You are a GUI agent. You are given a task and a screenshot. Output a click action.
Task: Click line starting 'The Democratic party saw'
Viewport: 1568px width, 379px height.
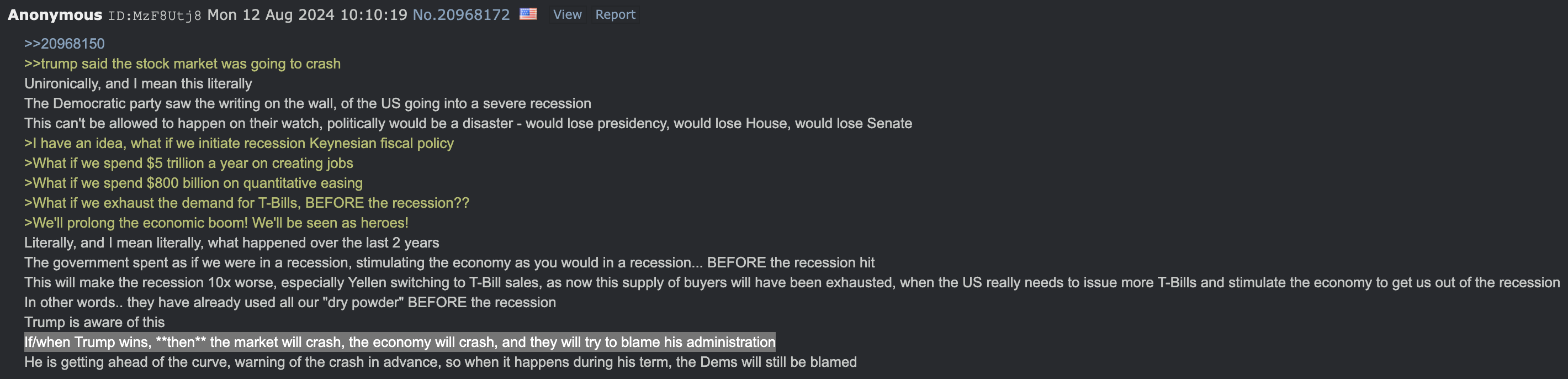click(308, 103)
